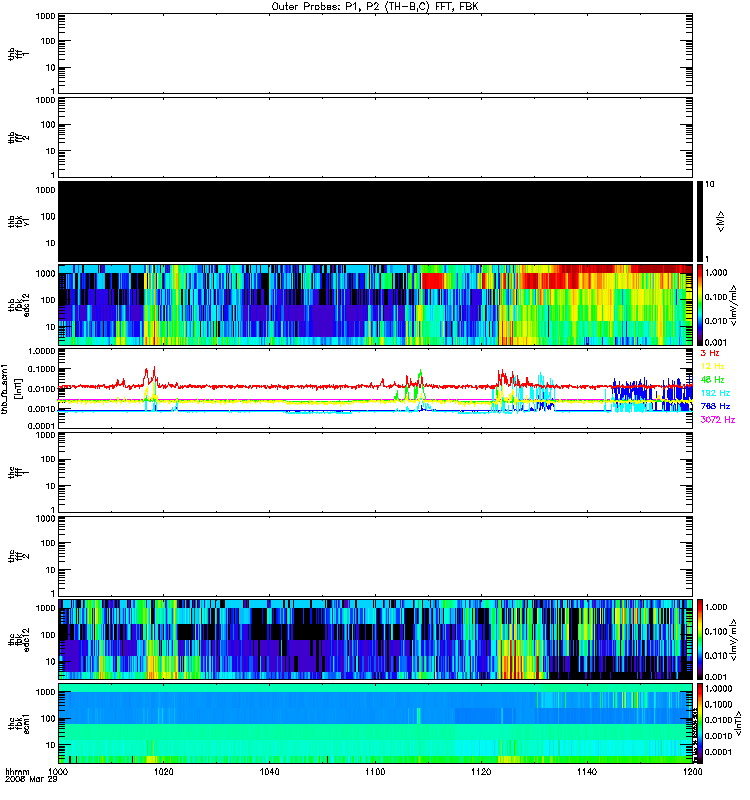The width and height of the screenshot is (750, 800).
Task: Click the "1100" time axis label
Action: click(x=376, y=772)
